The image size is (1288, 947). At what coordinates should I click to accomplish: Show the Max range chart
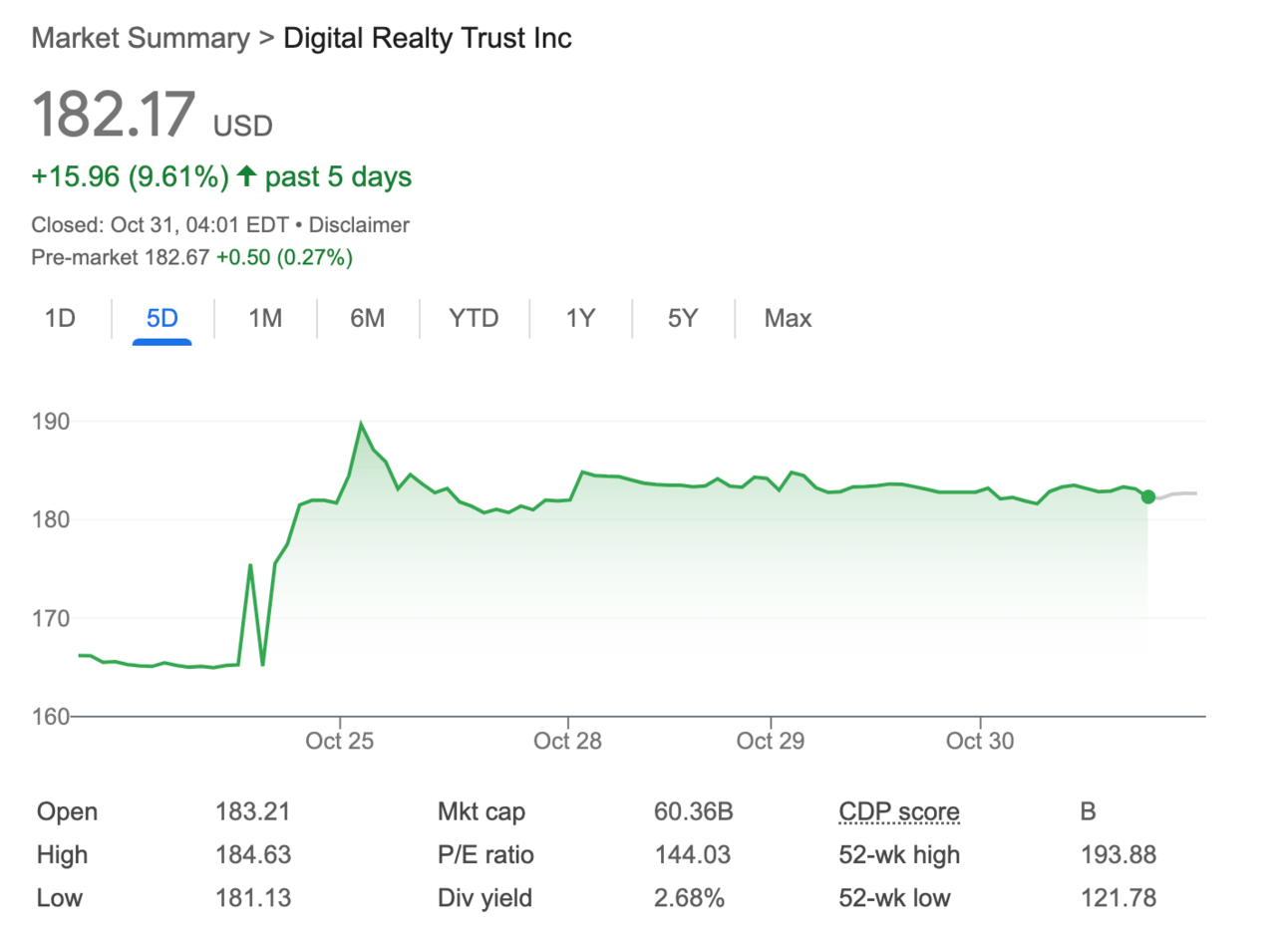click(788, 318)
